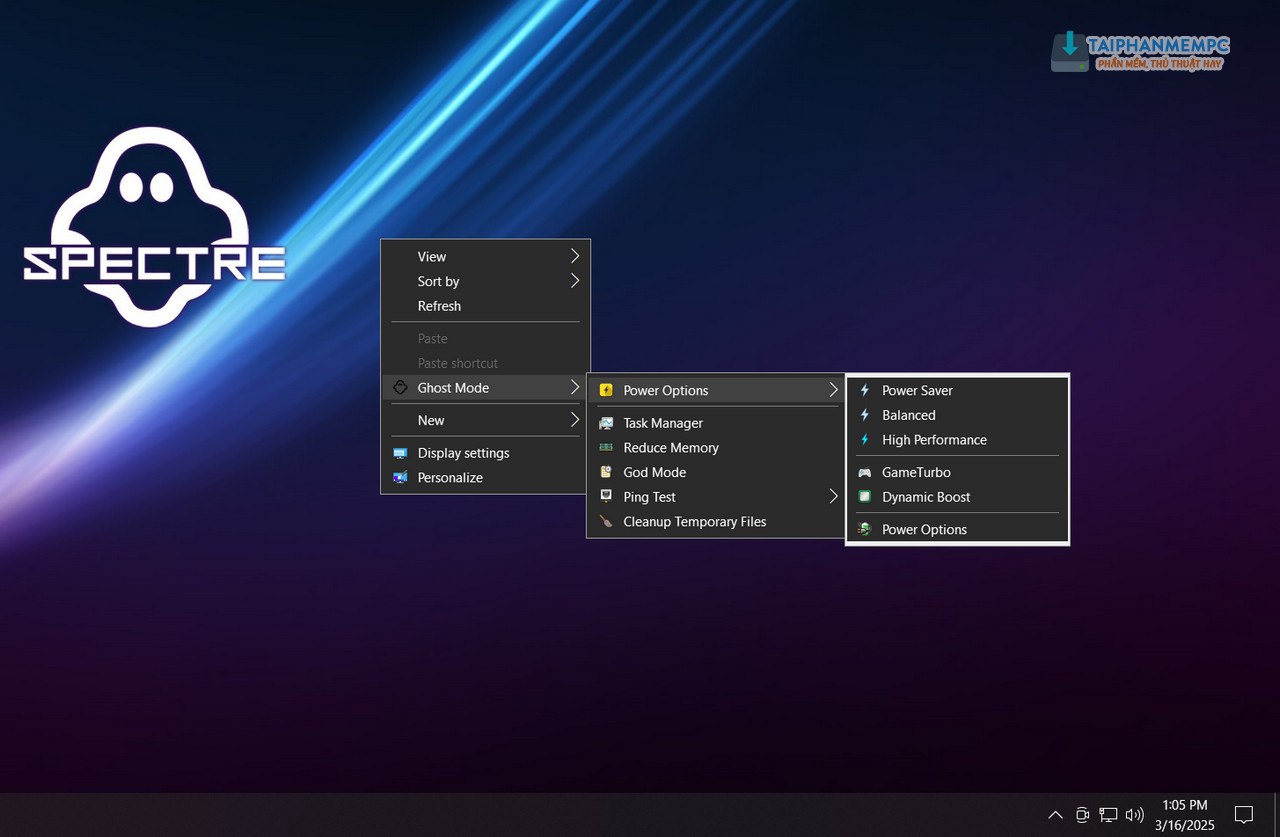Open Personalize from the context menu
The width and height of the screenshot is (1280, 837).
[450, 478]
